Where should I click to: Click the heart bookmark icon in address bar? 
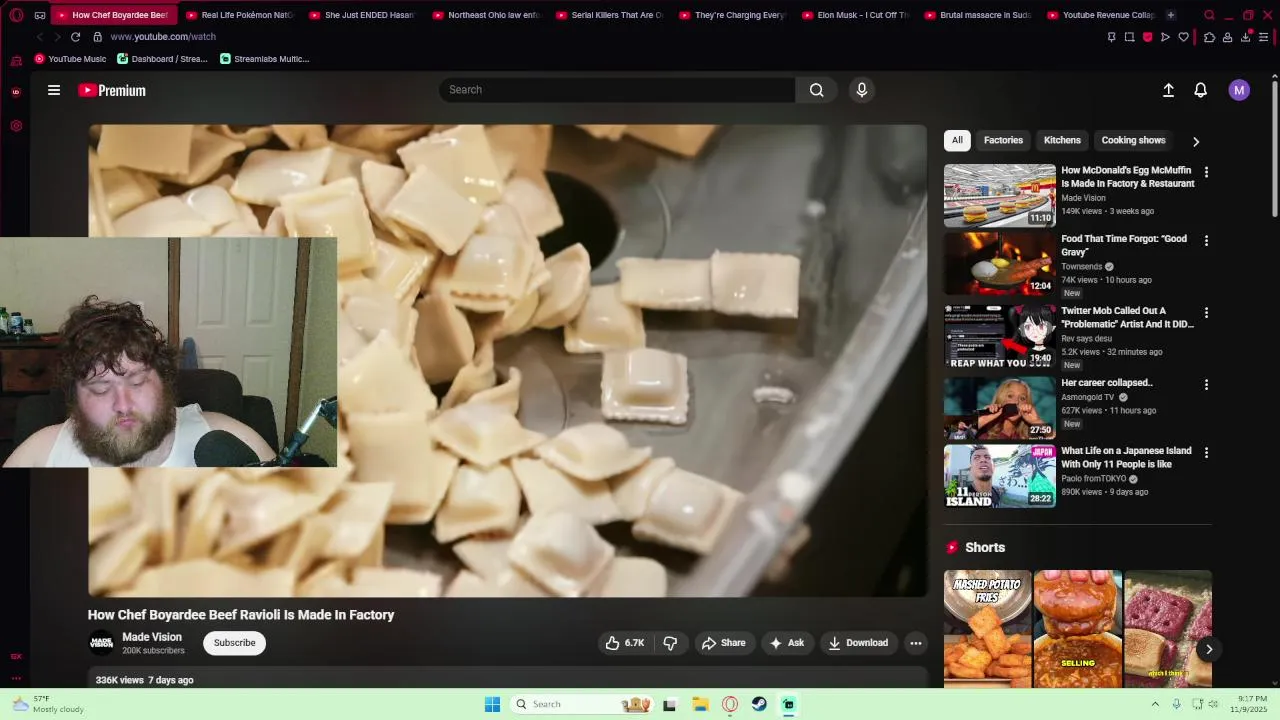[x=1183, y=37]
